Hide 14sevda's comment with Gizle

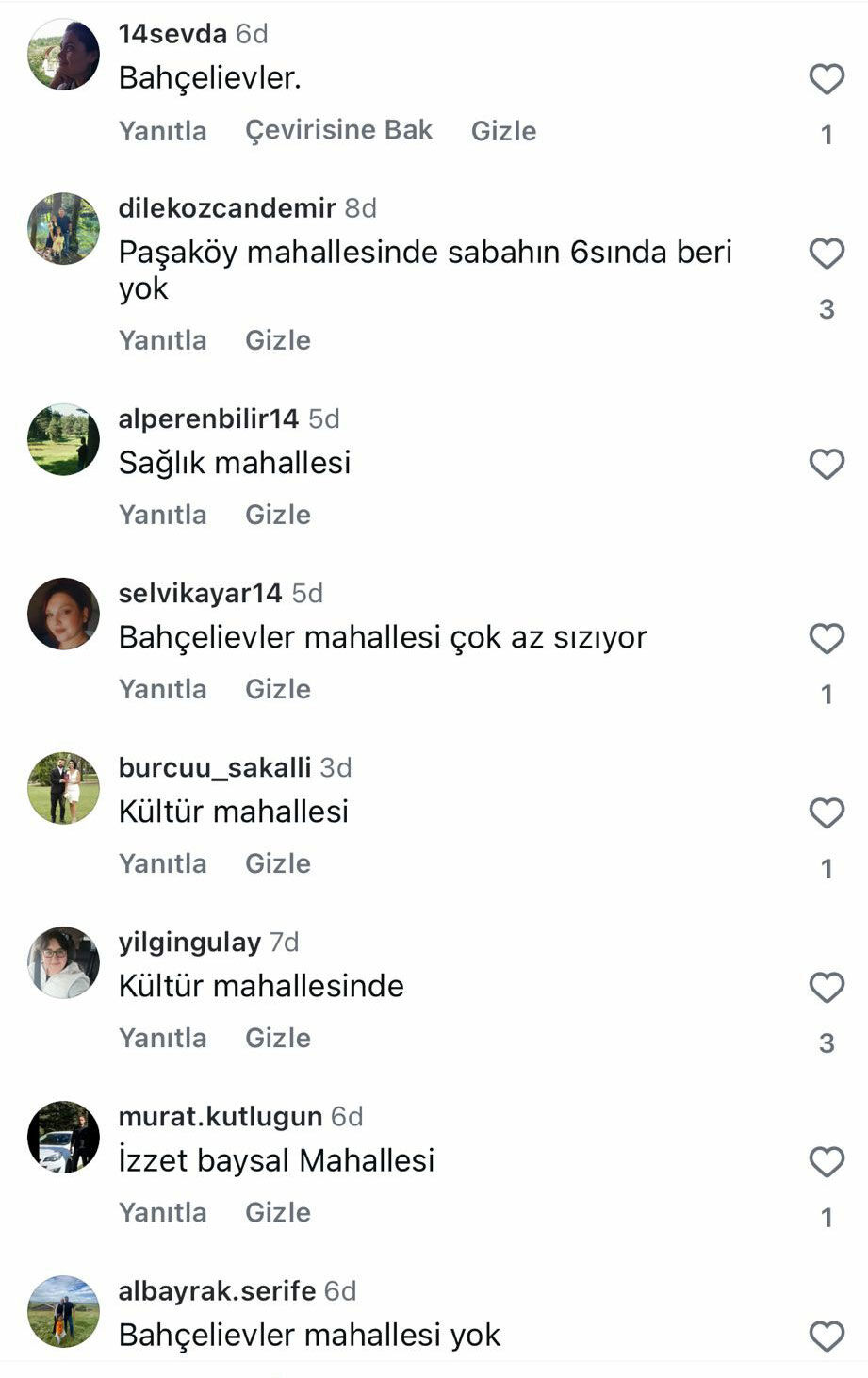point(503,131)
